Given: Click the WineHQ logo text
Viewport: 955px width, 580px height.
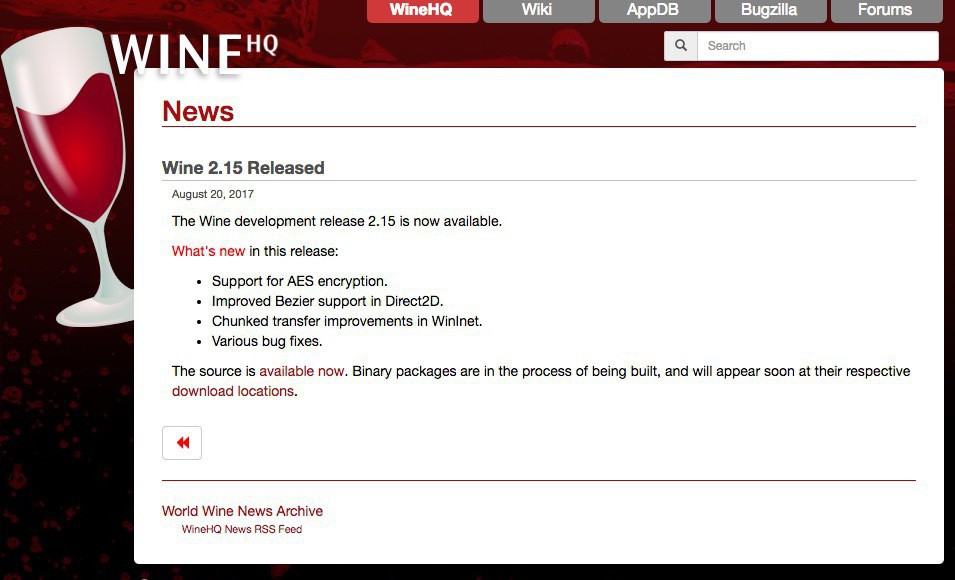Looking at the screenshot, I should (x=194, y=54).
